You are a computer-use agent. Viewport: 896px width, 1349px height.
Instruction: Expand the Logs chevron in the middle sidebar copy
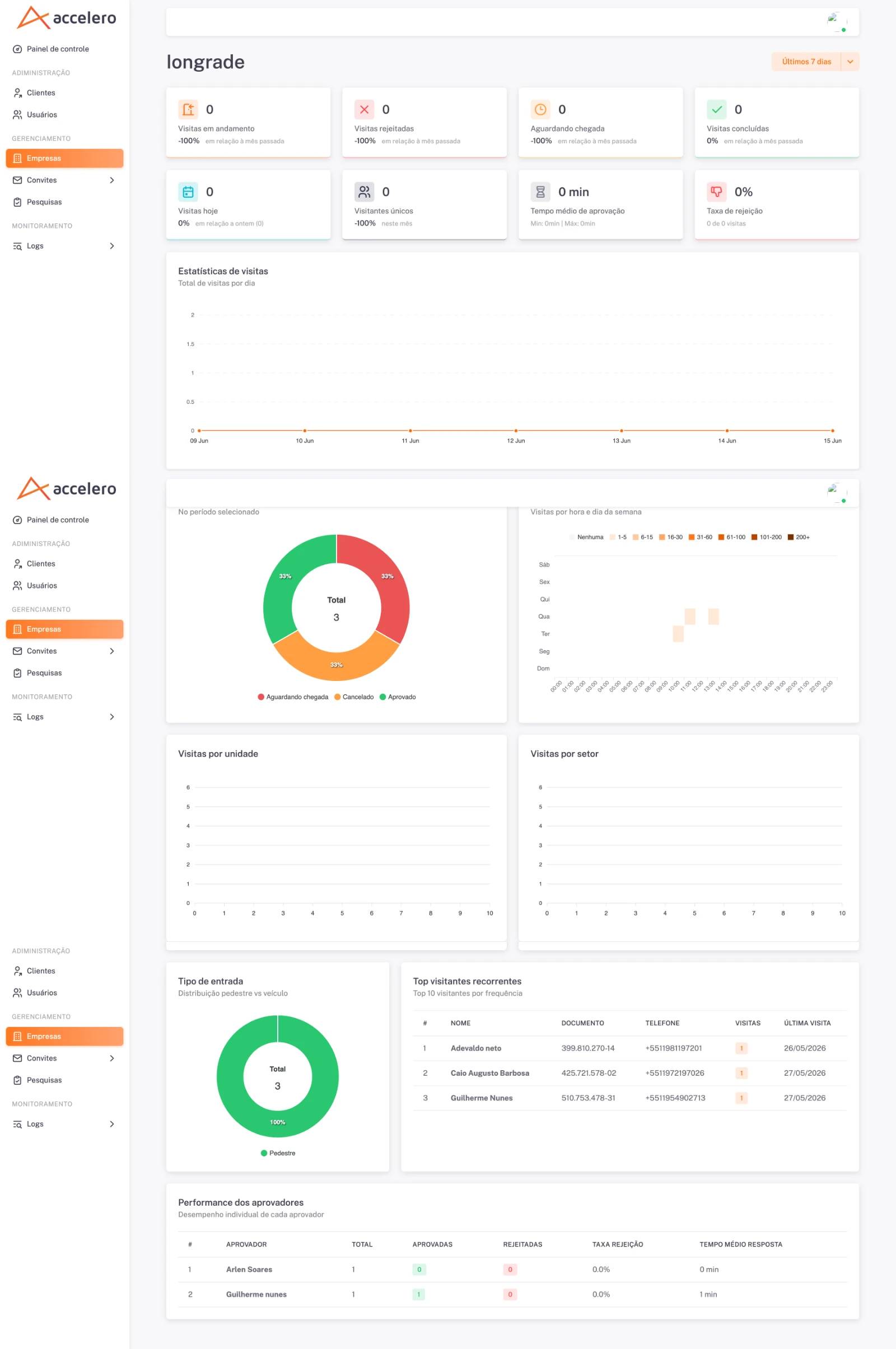(x=112, y=716)
